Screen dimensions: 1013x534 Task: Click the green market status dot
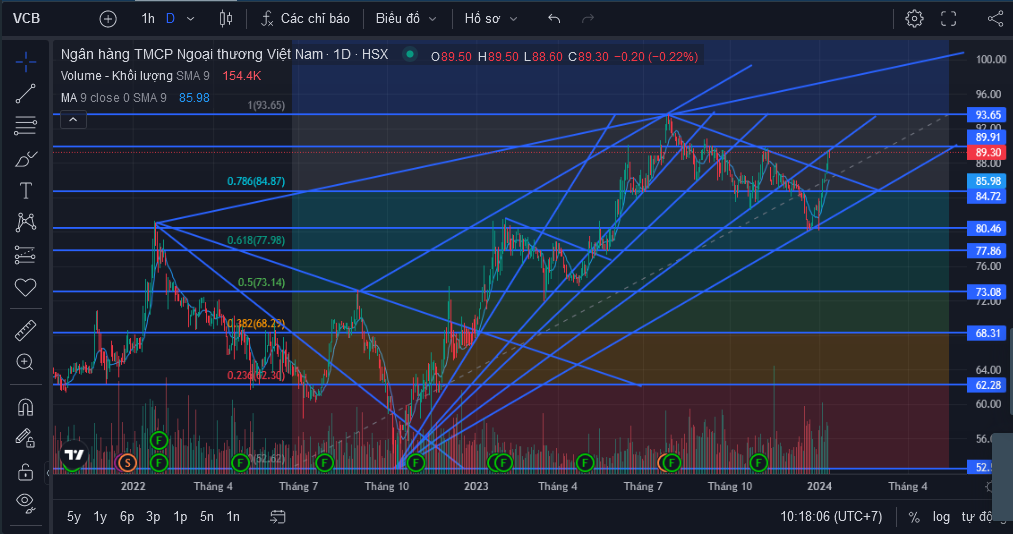tap(410, 54)
